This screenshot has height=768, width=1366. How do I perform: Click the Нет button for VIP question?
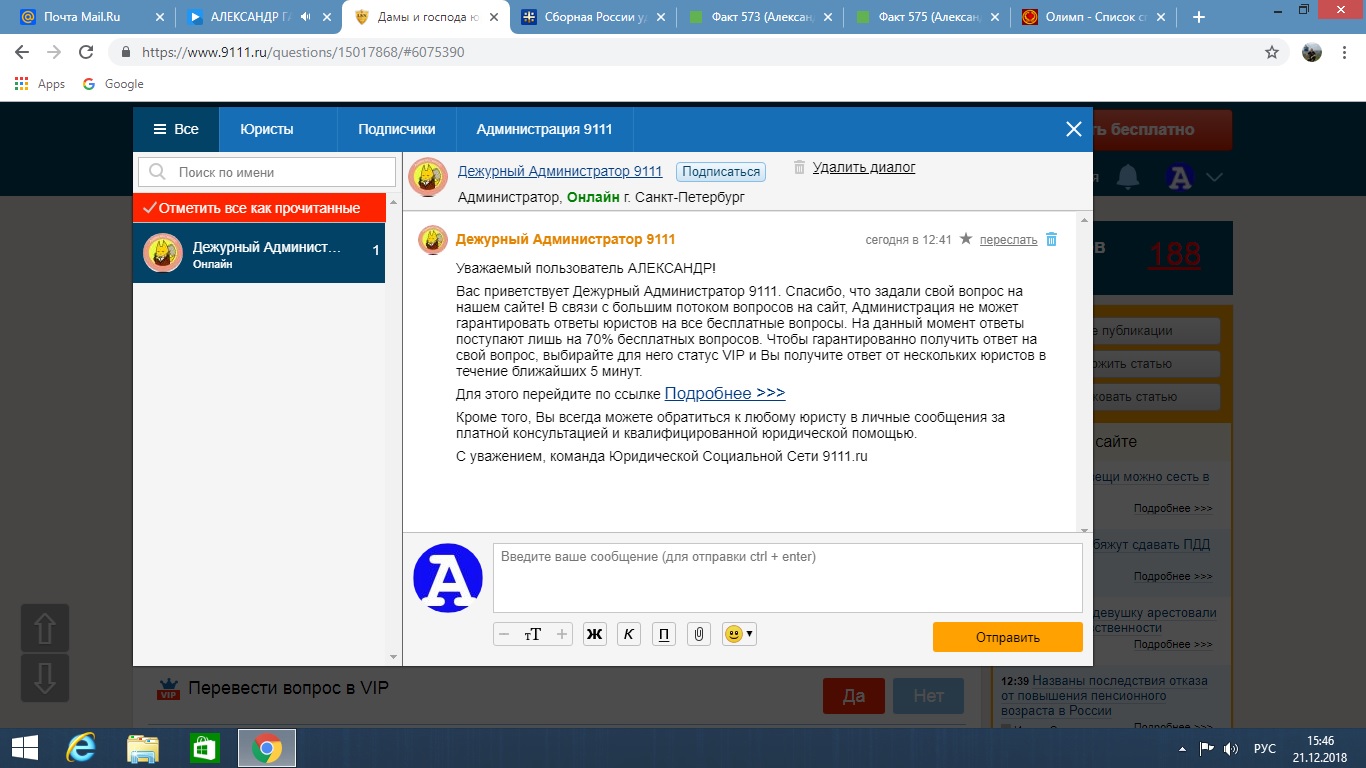click(929, 695)
